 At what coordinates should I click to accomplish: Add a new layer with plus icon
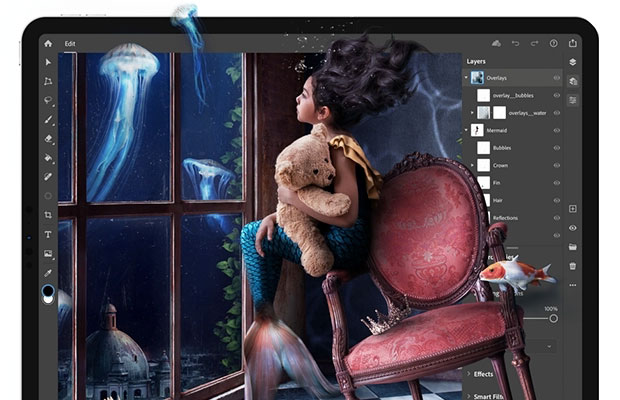click(573, 209)
